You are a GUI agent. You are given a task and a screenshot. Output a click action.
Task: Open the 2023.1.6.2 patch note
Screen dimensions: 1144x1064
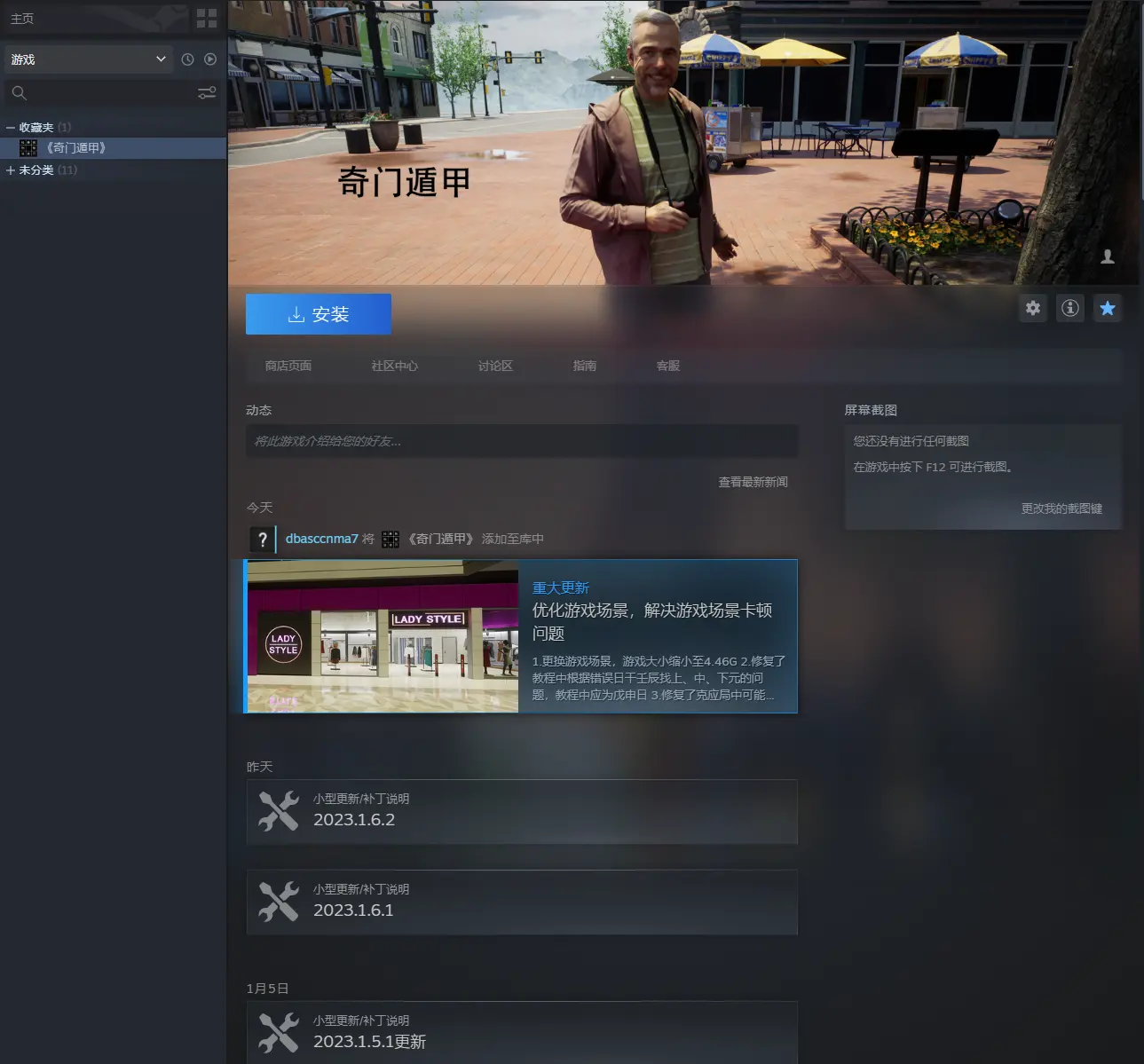[x=522, y=812]
